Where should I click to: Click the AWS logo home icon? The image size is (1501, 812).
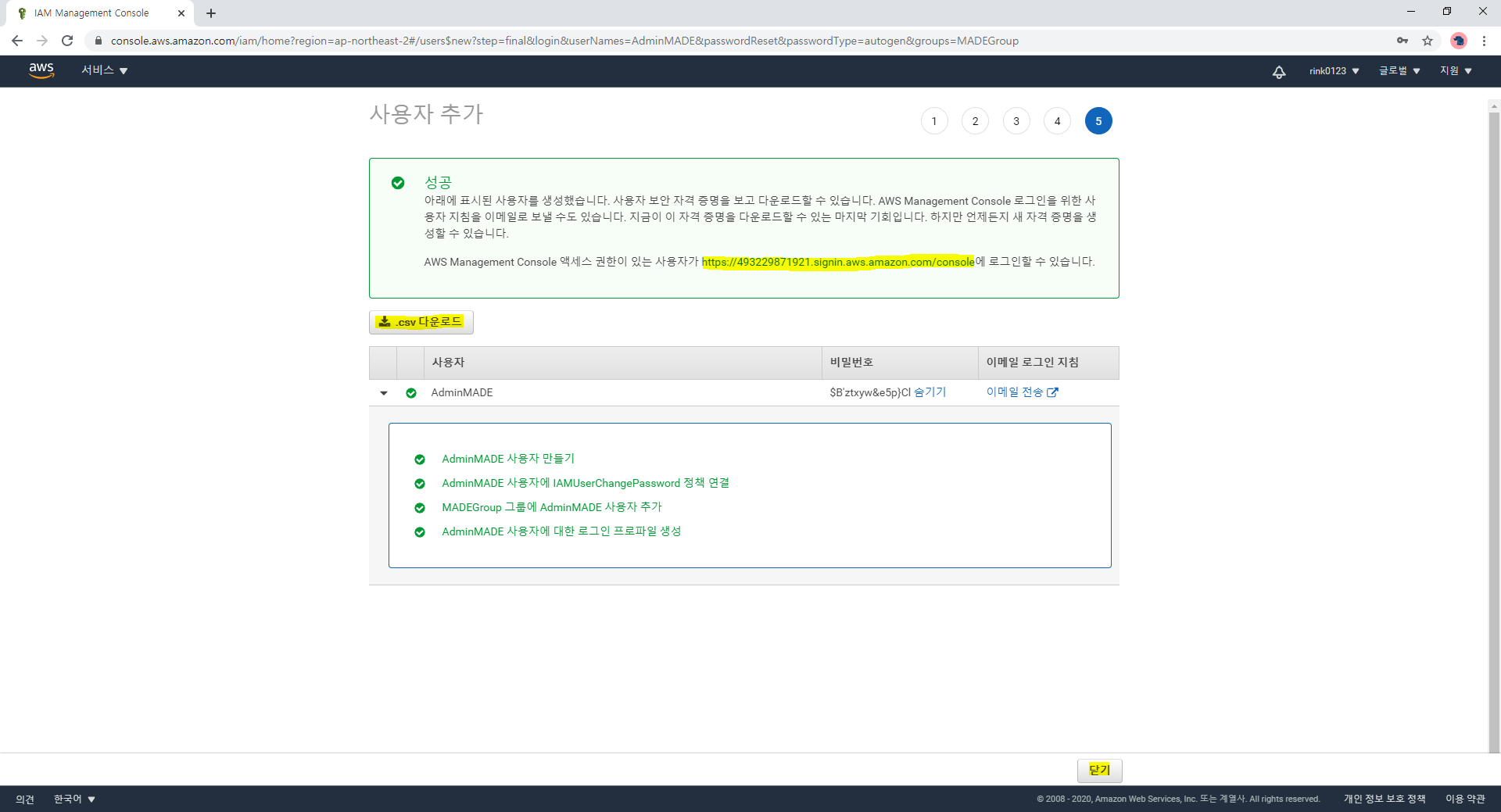41,70
